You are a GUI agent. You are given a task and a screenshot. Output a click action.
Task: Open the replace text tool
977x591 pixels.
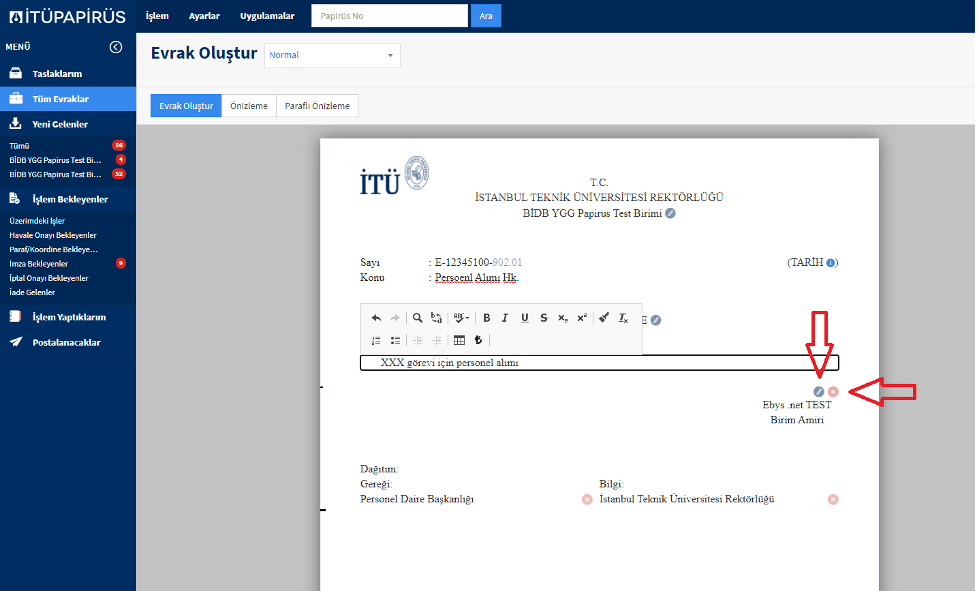(436, 318)
